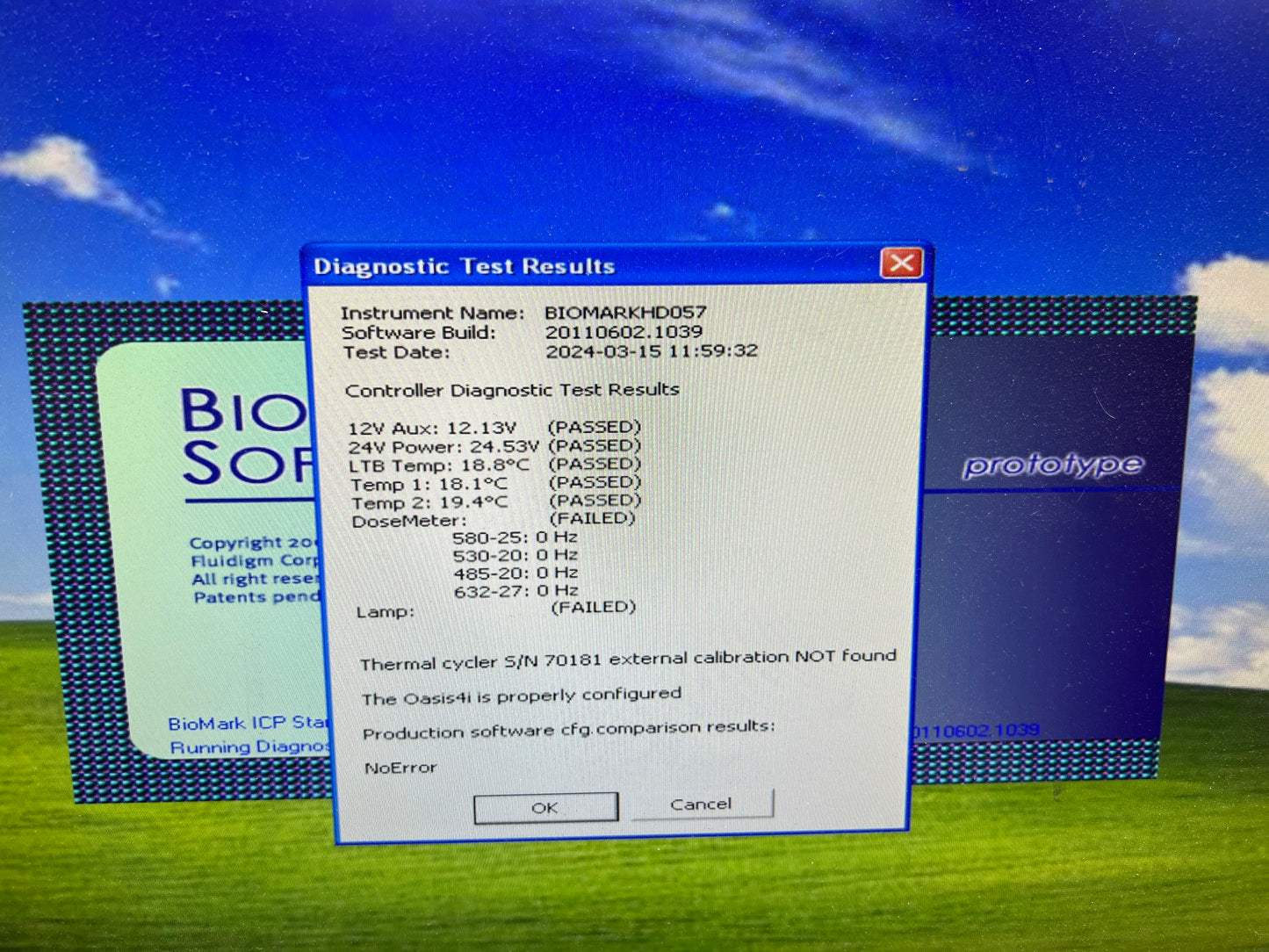Click the 632-27 filter frequency line
The image size is (1269, 952).
(x=516, y=591)
